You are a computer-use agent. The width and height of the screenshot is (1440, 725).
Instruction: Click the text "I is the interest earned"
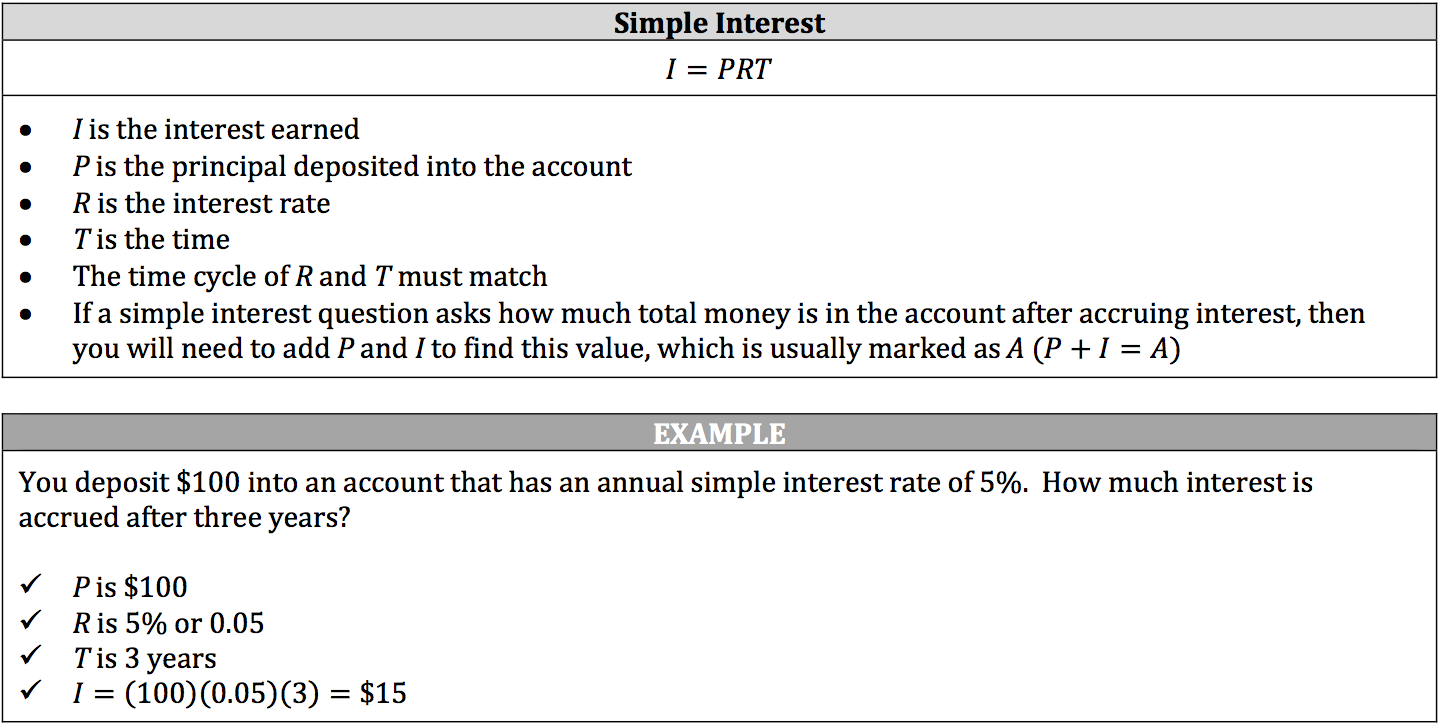[x=215, y=130]
